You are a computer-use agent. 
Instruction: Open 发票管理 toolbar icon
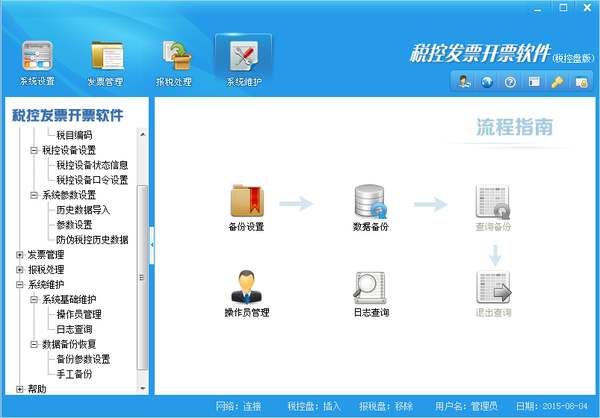click(106, 60)
